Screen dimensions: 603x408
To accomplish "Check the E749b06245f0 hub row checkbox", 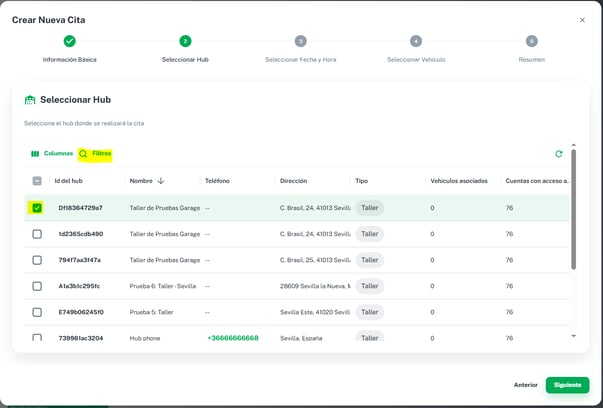I will tap(37, 312).
